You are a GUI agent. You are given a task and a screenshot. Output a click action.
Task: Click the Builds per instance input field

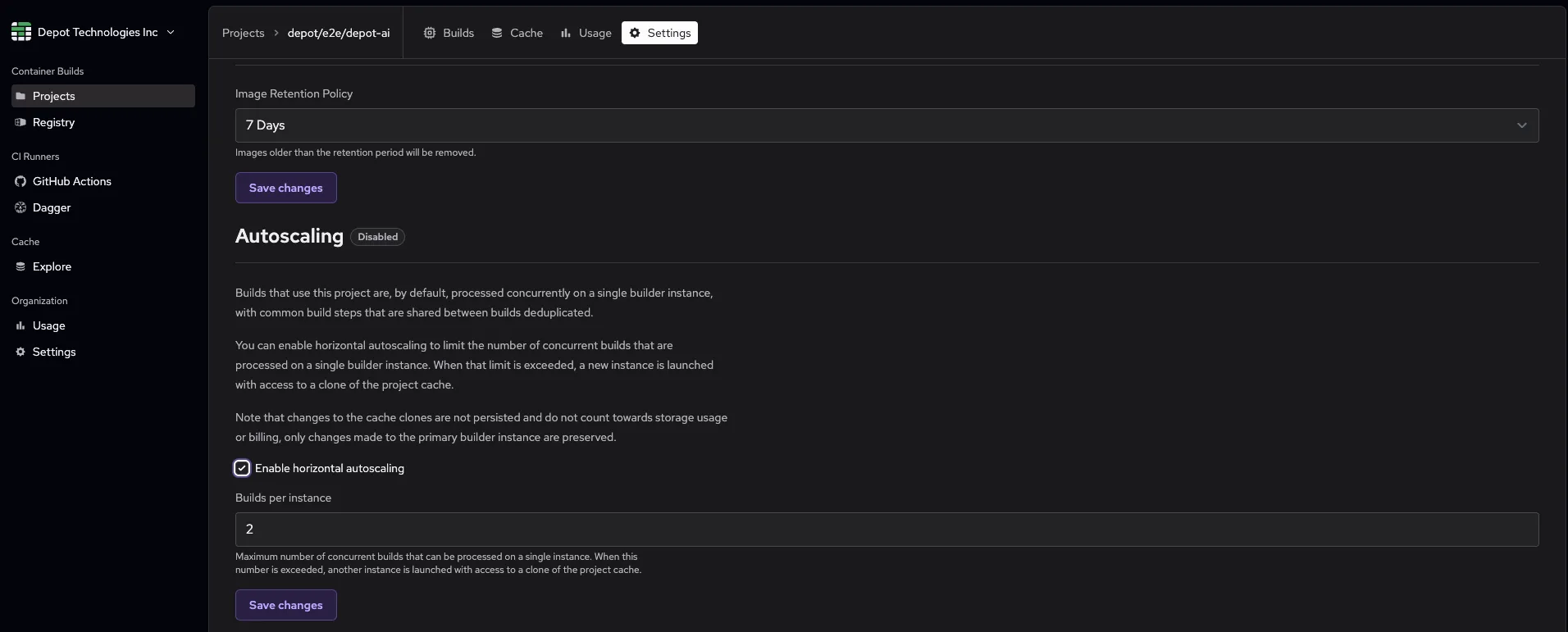pos(886,530)
